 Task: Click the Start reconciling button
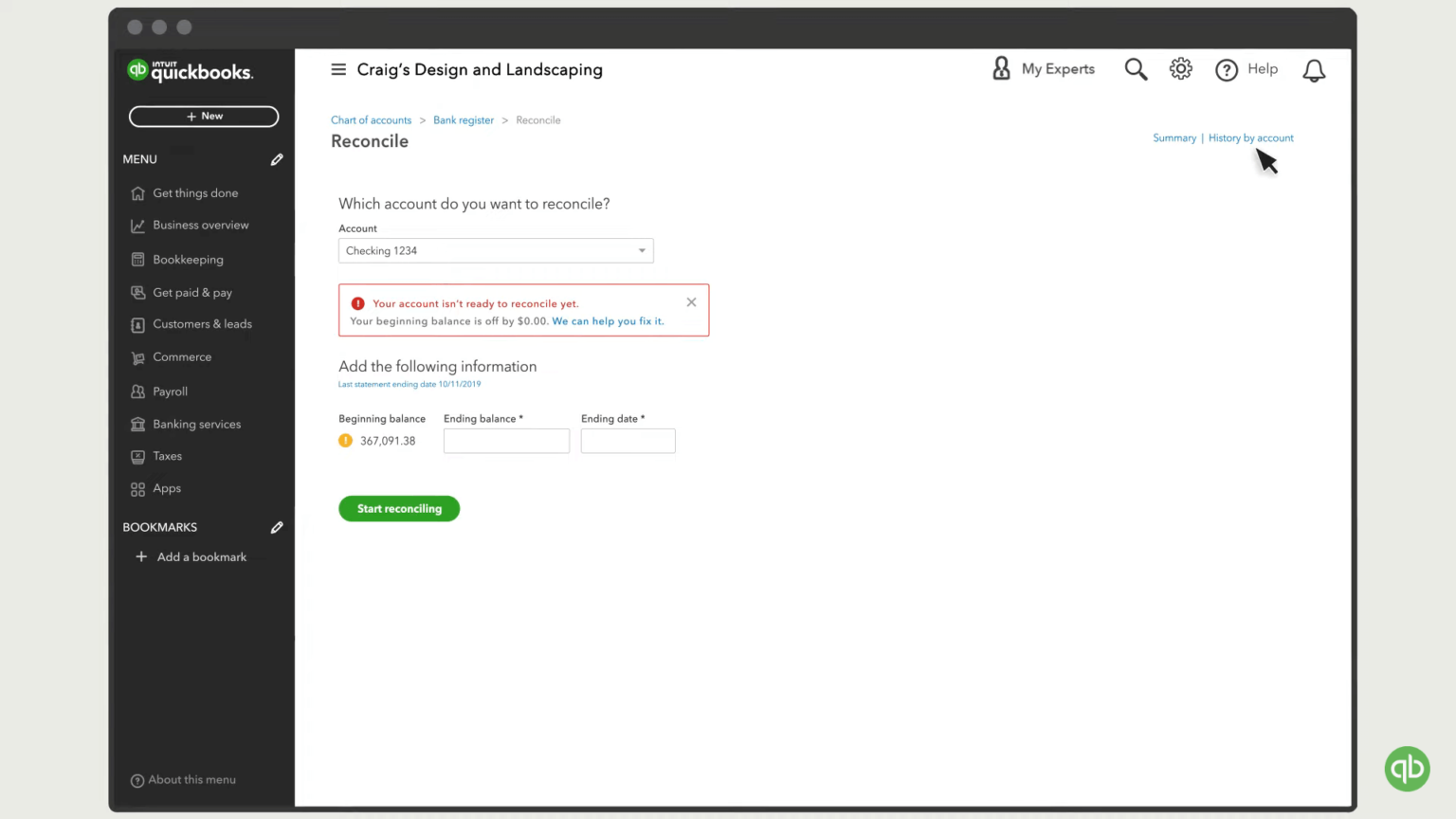point(399,509)
